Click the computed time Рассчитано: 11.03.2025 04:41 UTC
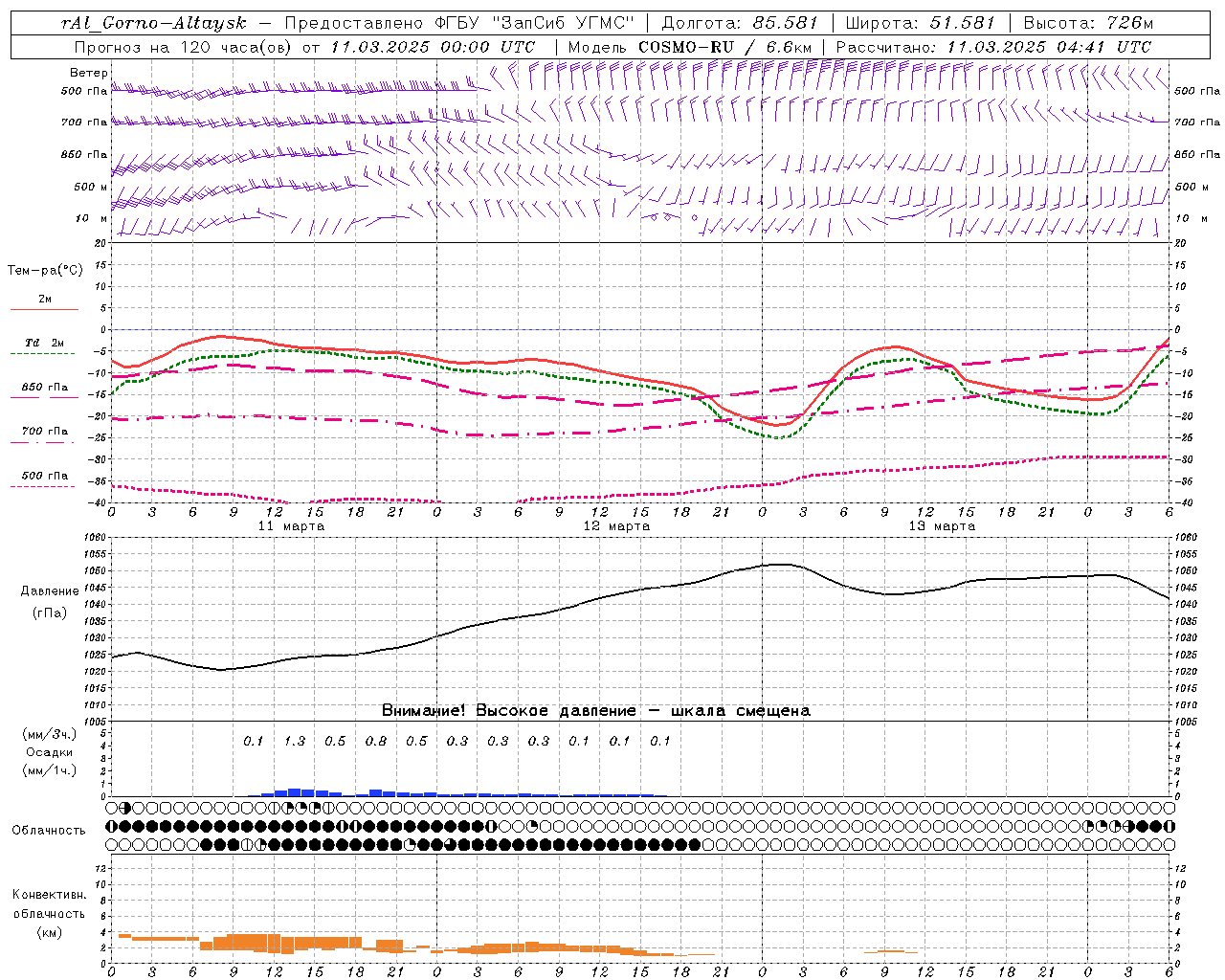Image resolution: width=1225 pixels, height=980 pixels. pyautogui.click(x=993, y=47)
